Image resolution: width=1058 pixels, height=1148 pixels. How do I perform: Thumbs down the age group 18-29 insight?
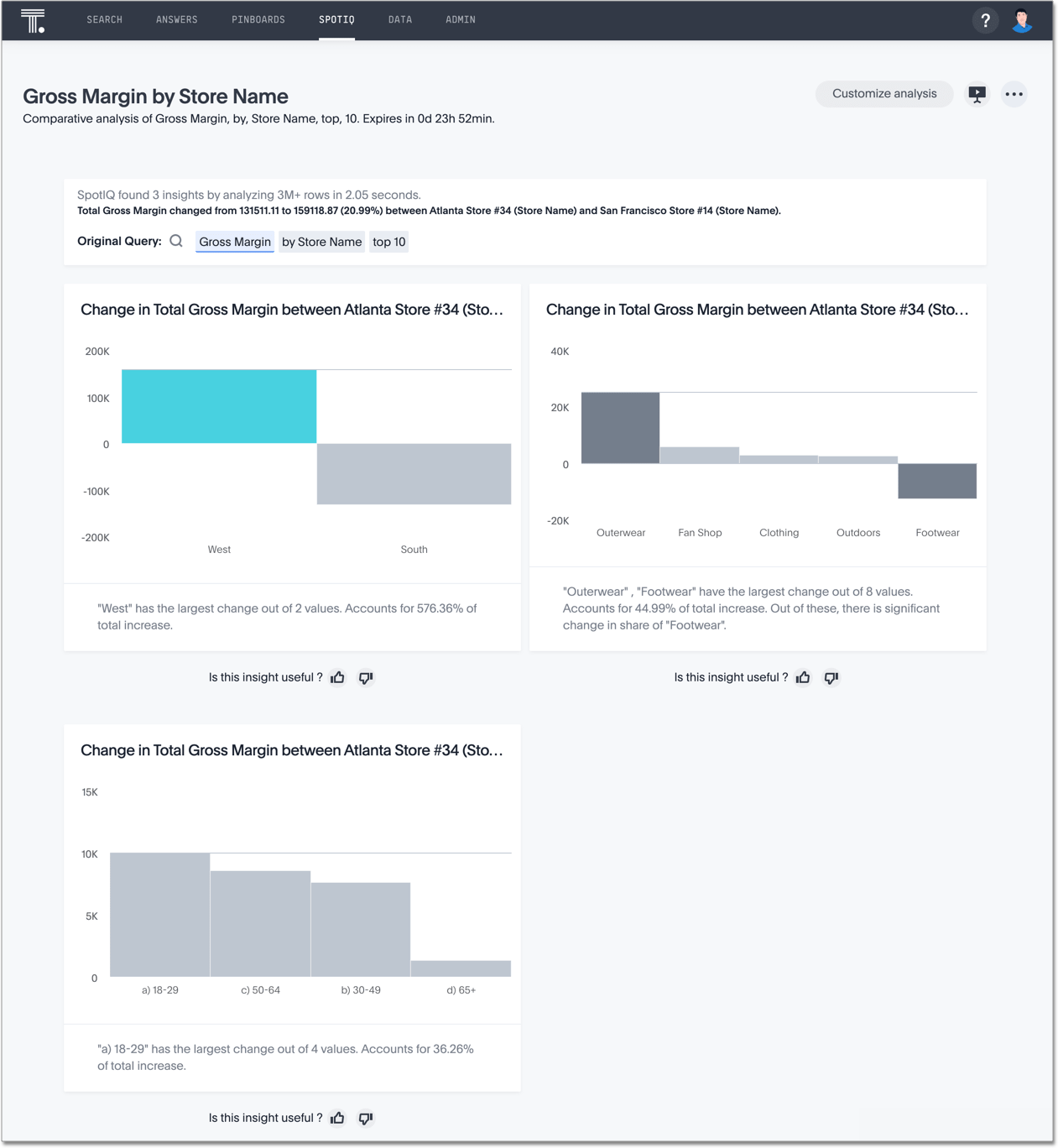pyautogui.click(x=366, y=1118)
